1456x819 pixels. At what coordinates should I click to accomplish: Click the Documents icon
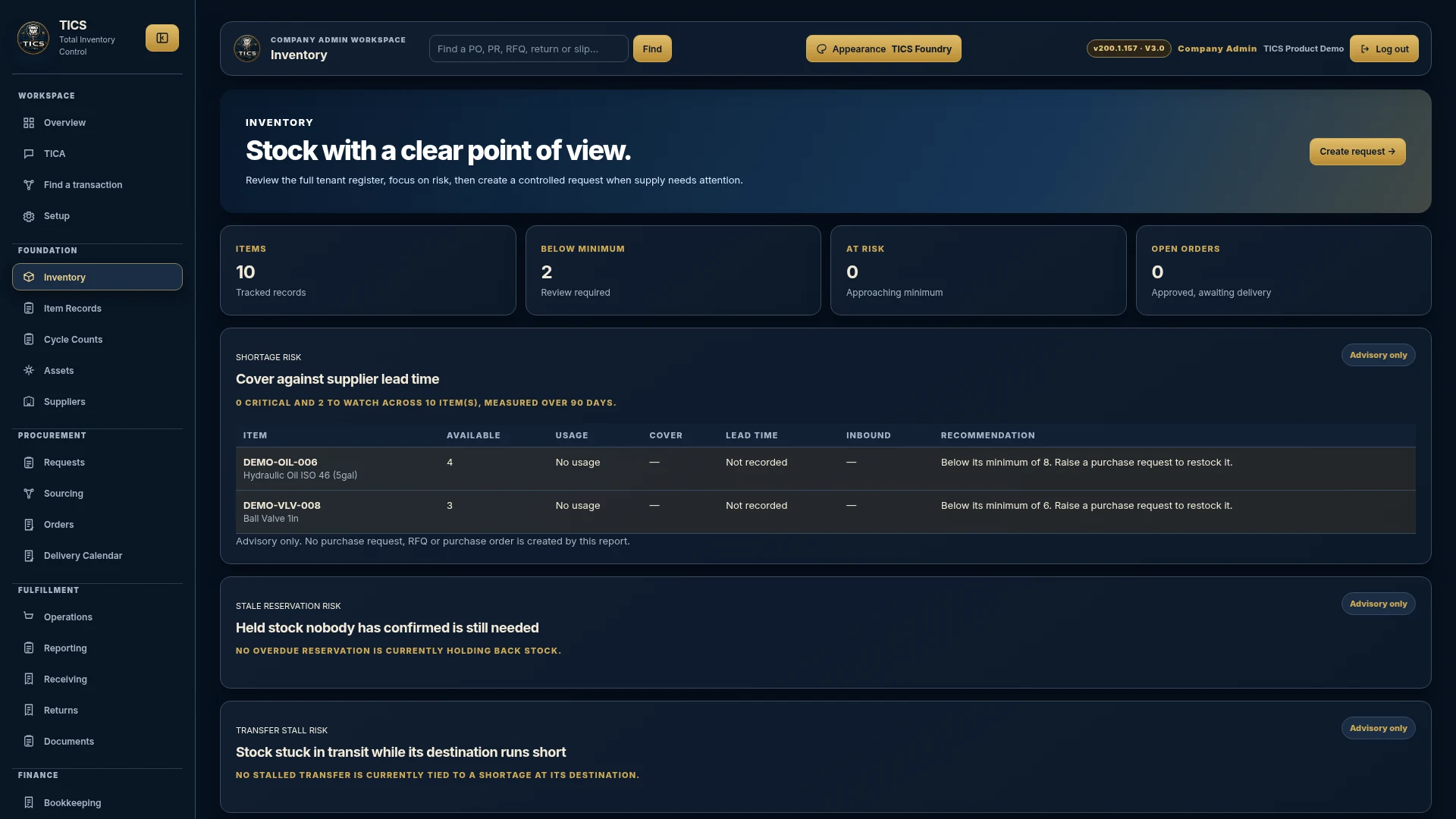[29, 742]
